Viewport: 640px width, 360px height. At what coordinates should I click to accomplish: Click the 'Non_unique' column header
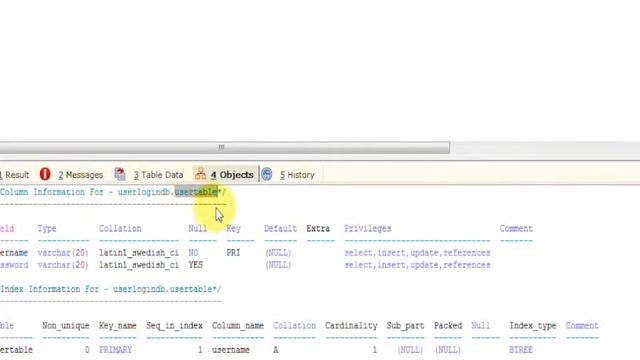pos(66,326)
